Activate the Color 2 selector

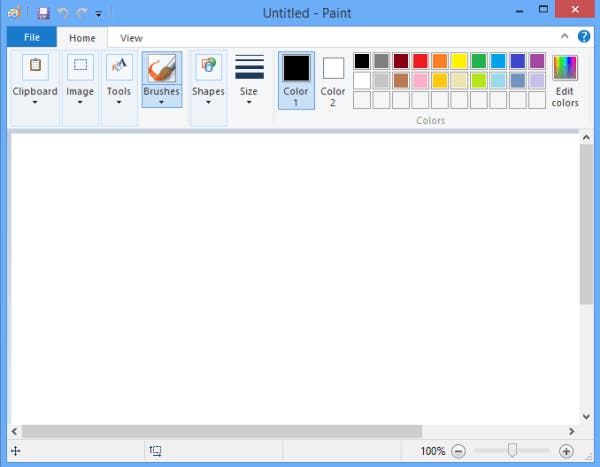point(333,80)
